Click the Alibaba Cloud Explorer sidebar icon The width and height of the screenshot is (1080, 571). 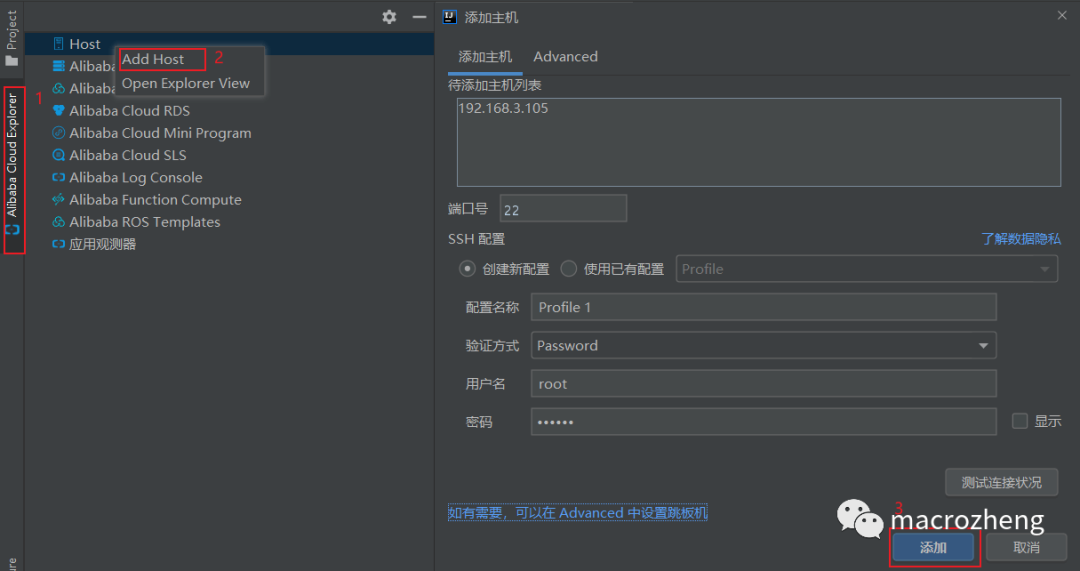pyautogui.click(x=12, y=229)
